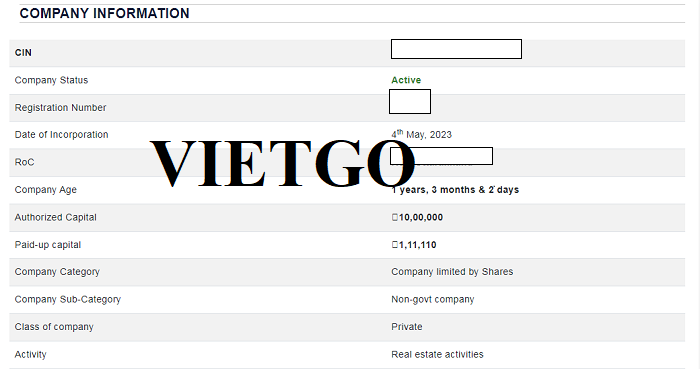Viewport: 700px width, 369px height.
Task: Select the CIN row label
Action: tap(23, 53)
